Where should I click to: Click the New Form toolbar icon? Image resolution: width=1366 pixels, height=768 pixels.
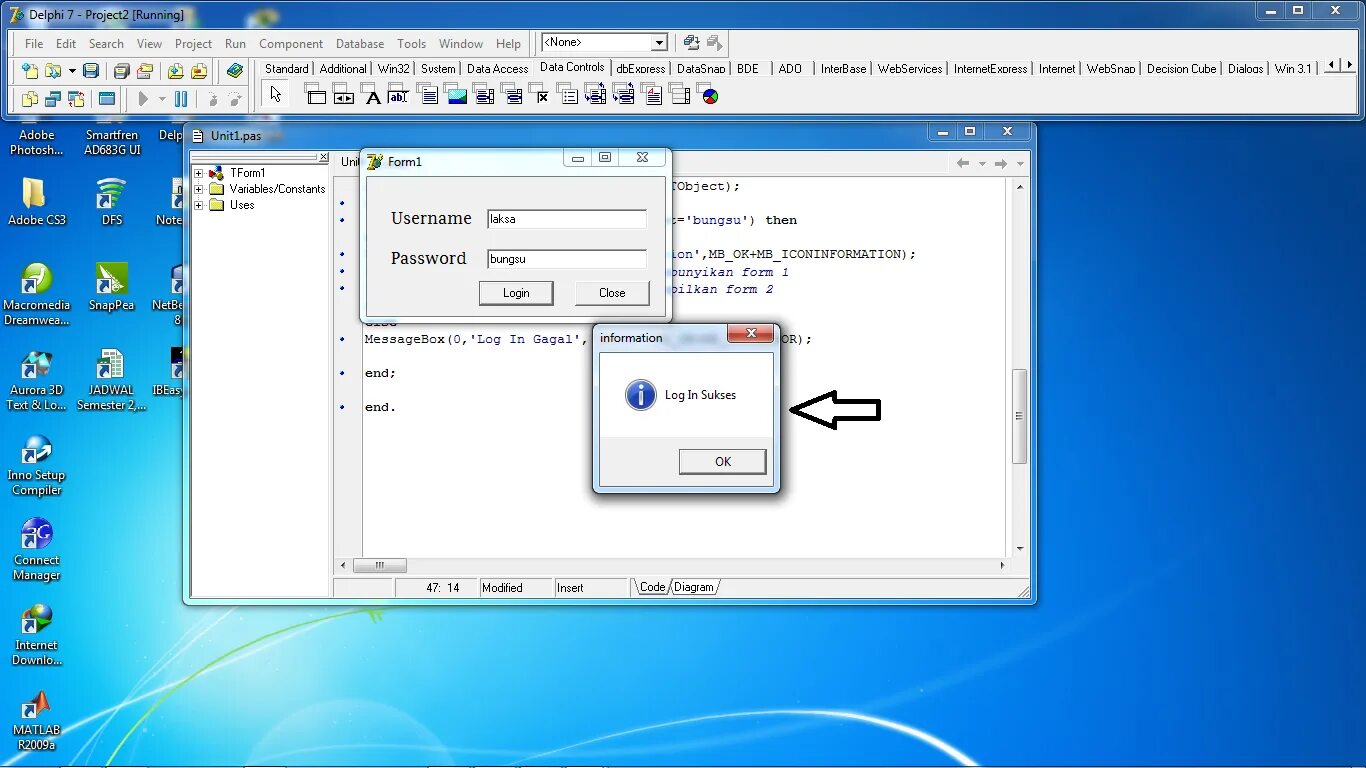(107, 99)
